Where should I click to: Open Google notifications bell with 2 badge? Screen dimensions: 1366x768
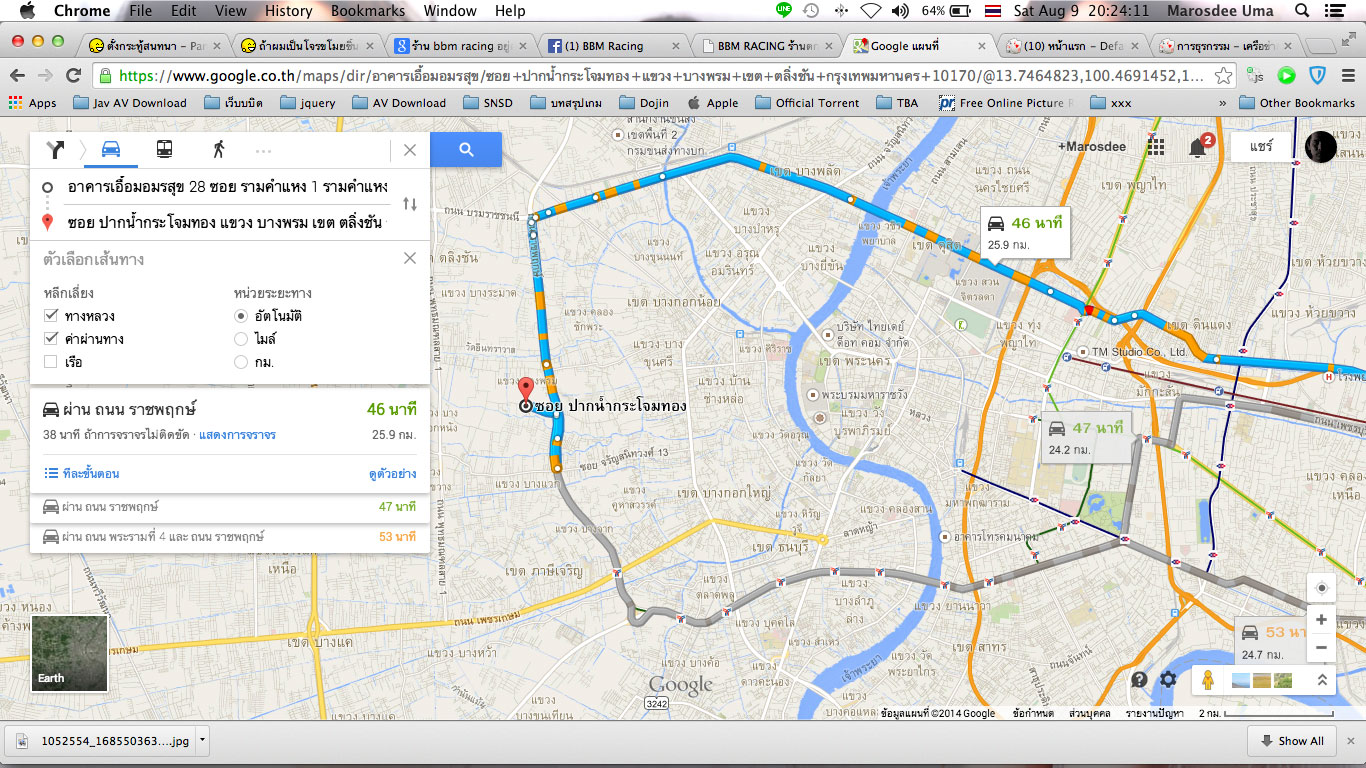click(1198, 147)
